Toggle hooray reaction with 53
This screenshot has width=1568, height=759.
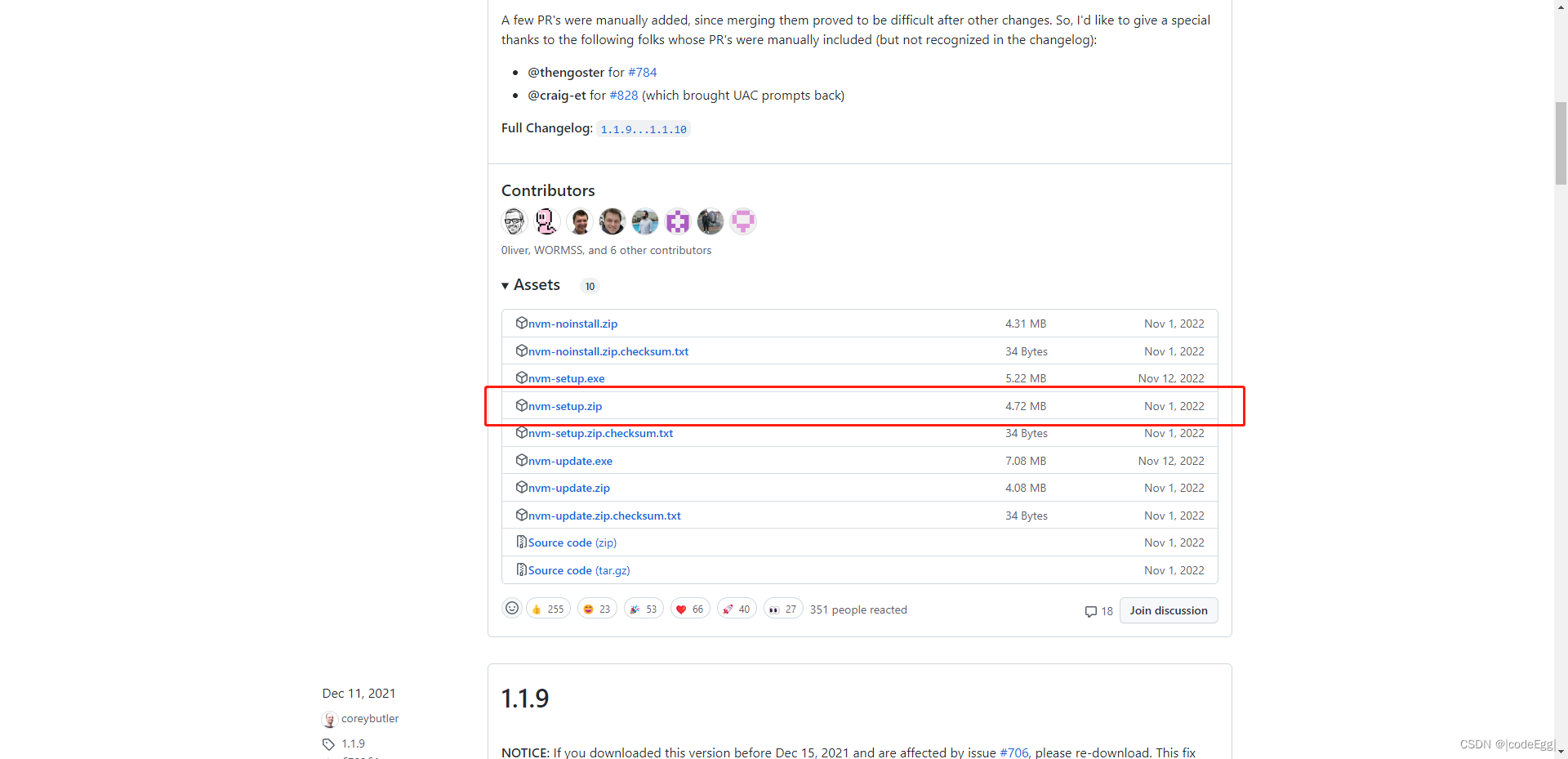pos(644,609)
